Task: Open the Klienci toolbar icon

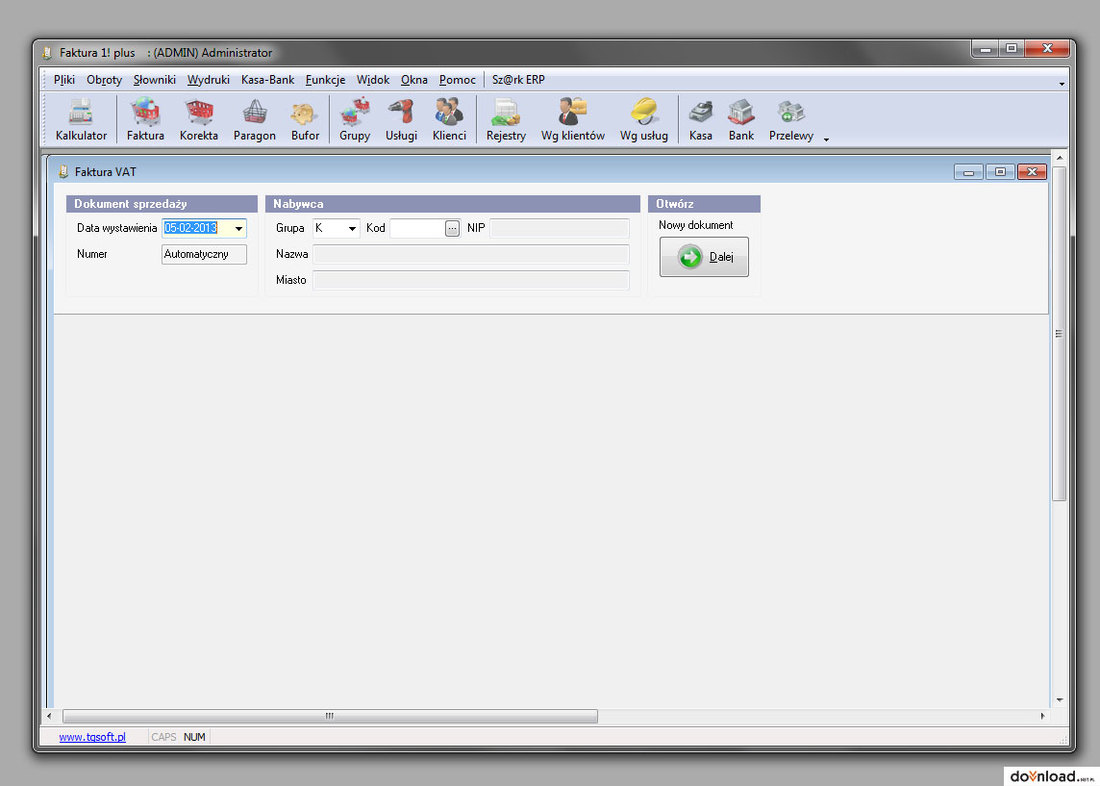Action: coord(449,120)
